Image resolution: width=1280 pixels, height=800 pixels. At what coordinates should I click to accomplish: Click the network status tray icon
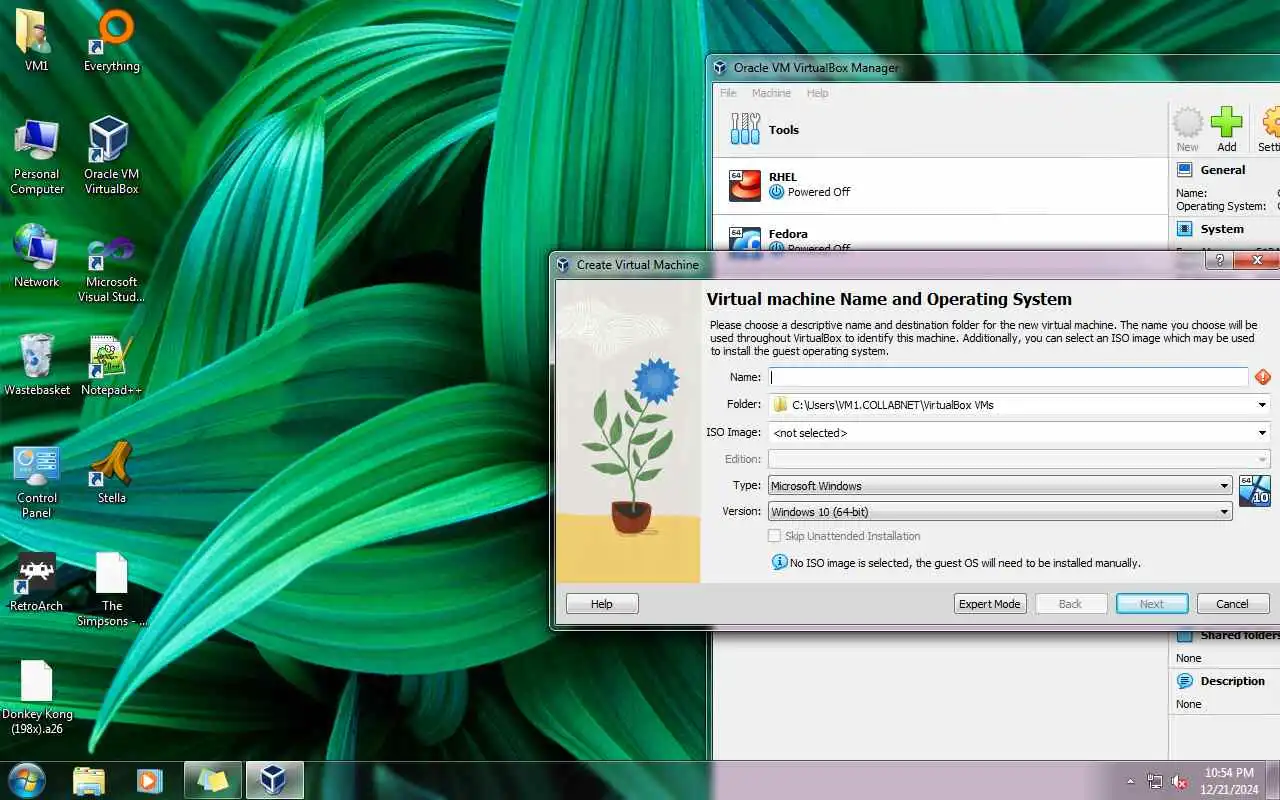1155,781
